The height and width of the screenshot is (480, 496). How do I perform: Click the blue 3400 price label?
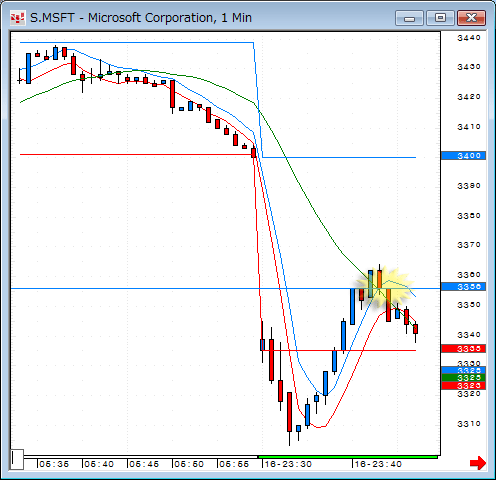tap(463, 155)
